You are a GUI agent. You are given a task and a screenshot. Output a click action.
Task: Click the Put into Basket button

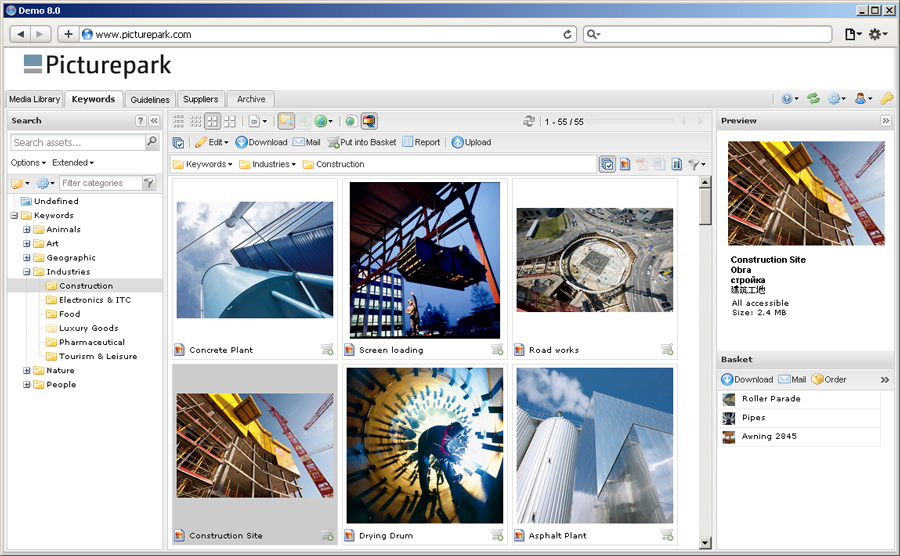coord(362,142)
